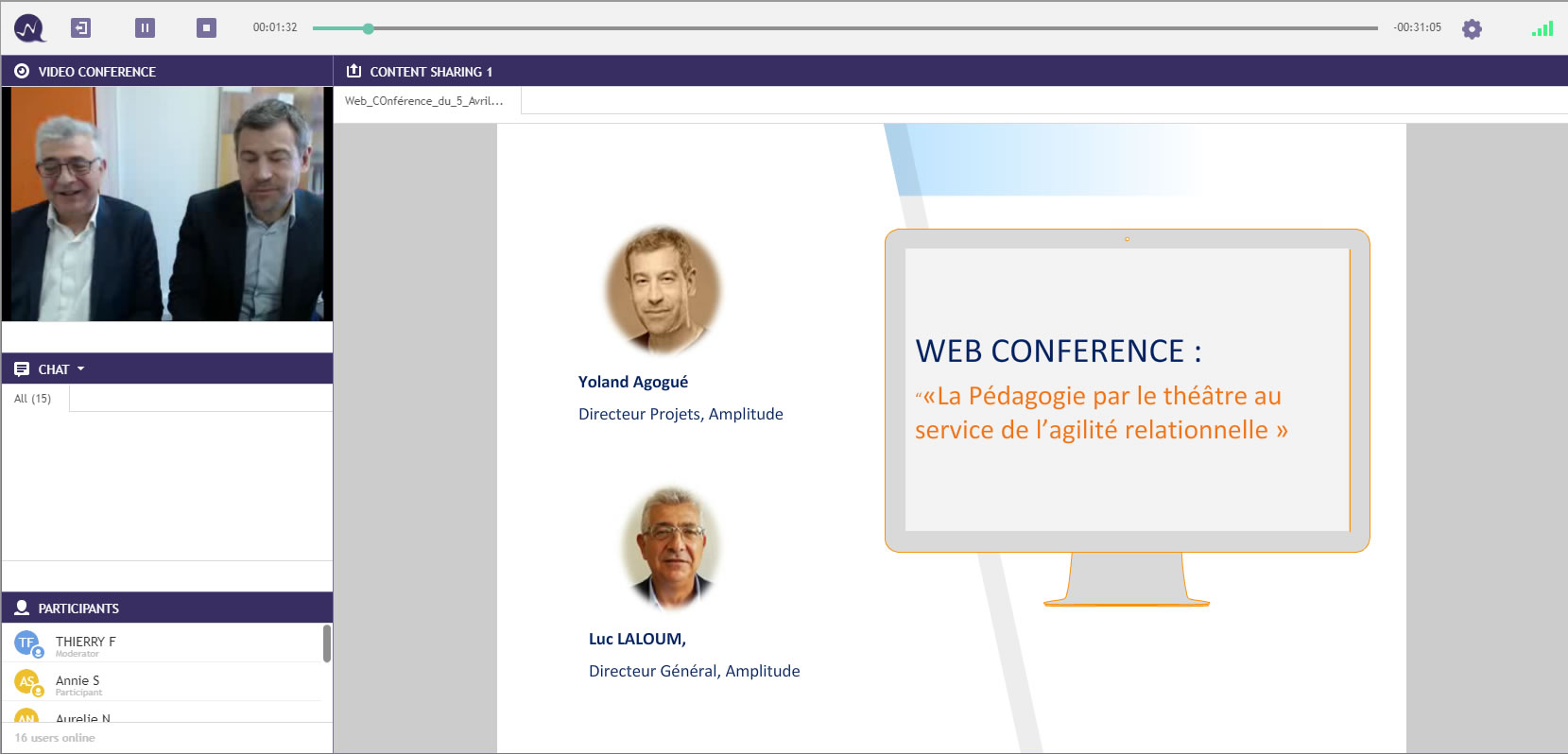Click the signal strength bars icon

pos(1542,29)
